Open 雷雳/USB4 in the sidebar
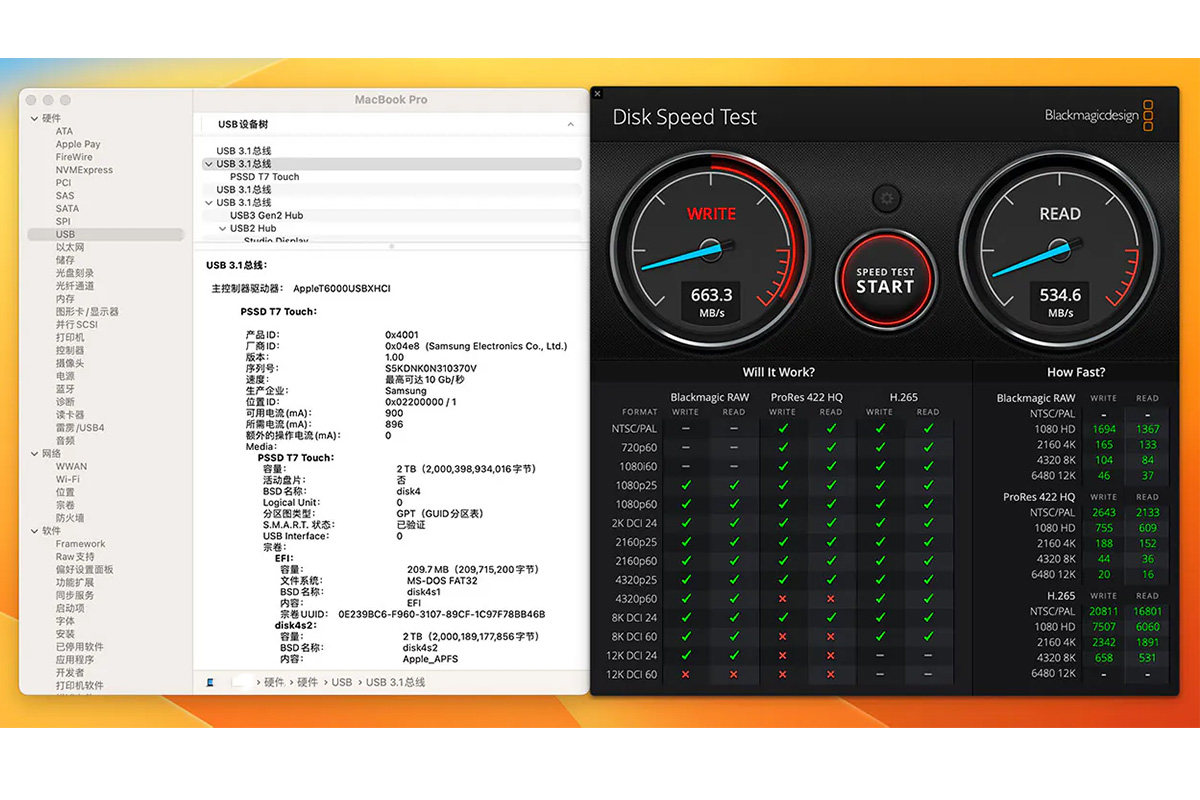This screenshot has height=800, width=1200. coord(80,428)
